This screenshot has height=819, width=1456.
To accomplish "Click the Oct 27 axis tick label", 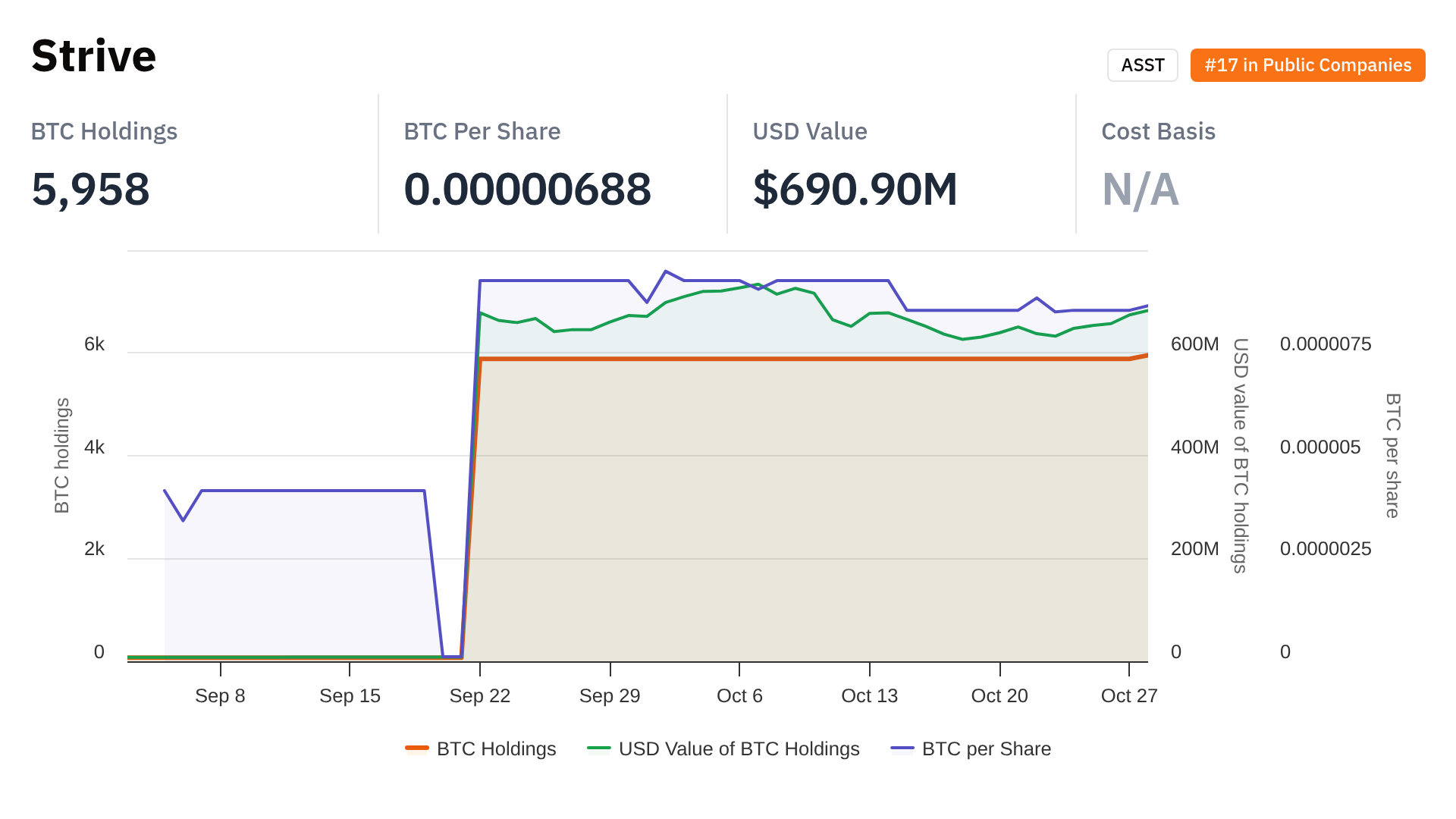I will click(1129, 696).
